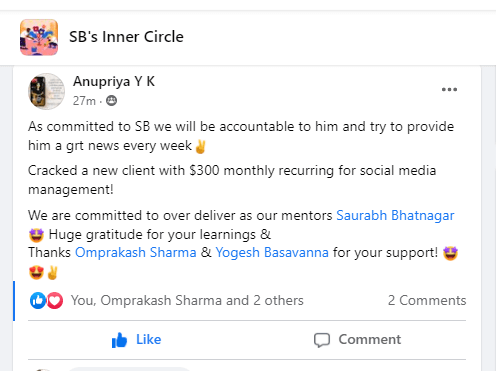Click the red heart reaction icon
Screen dimensions: 496x371
coord(55,301)
